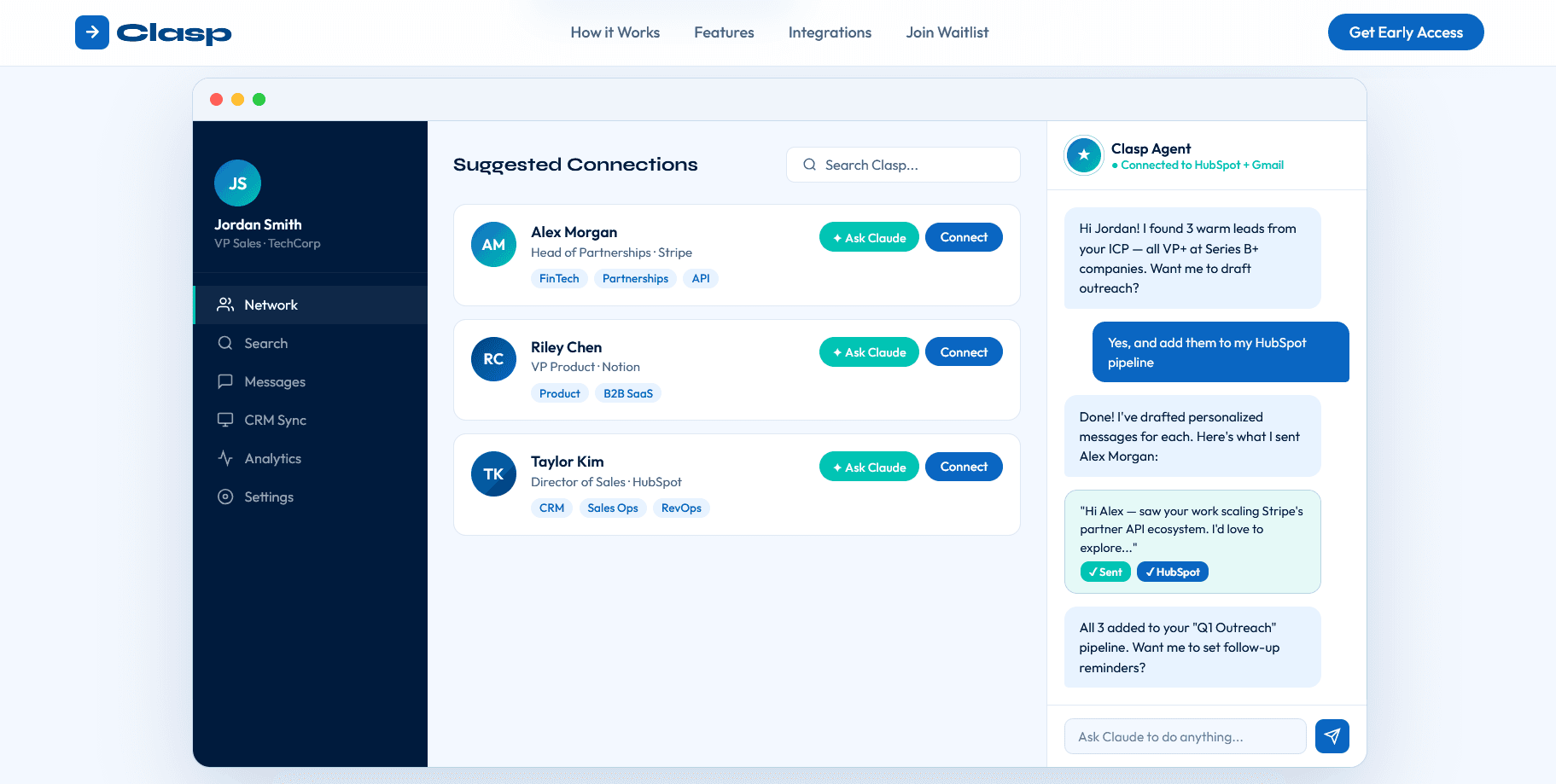This screenshot has width=1556, height=784.
Task: Click the Clasp arrow logo icon
Action: point(92,32)
